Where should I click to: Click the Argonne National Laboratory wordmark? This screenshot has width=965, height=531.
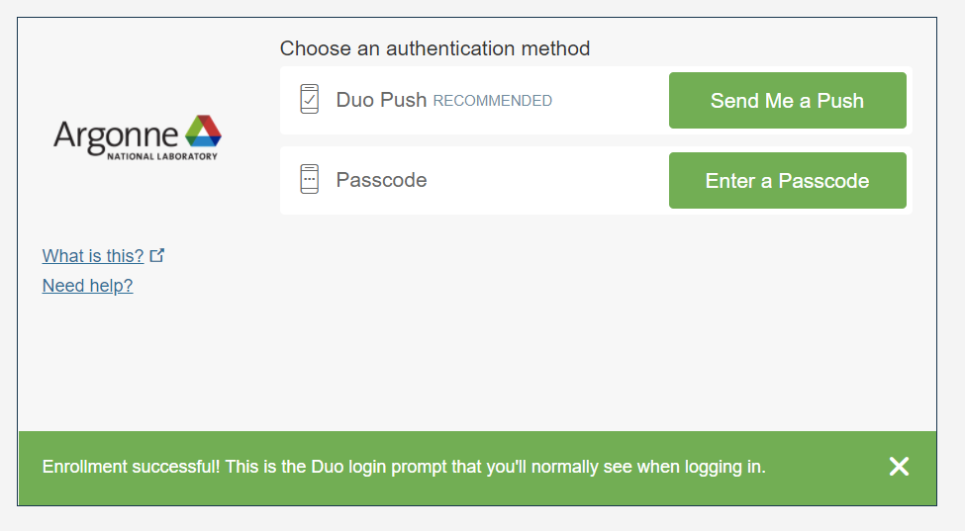pyautogui.click(x=137, y=138)
